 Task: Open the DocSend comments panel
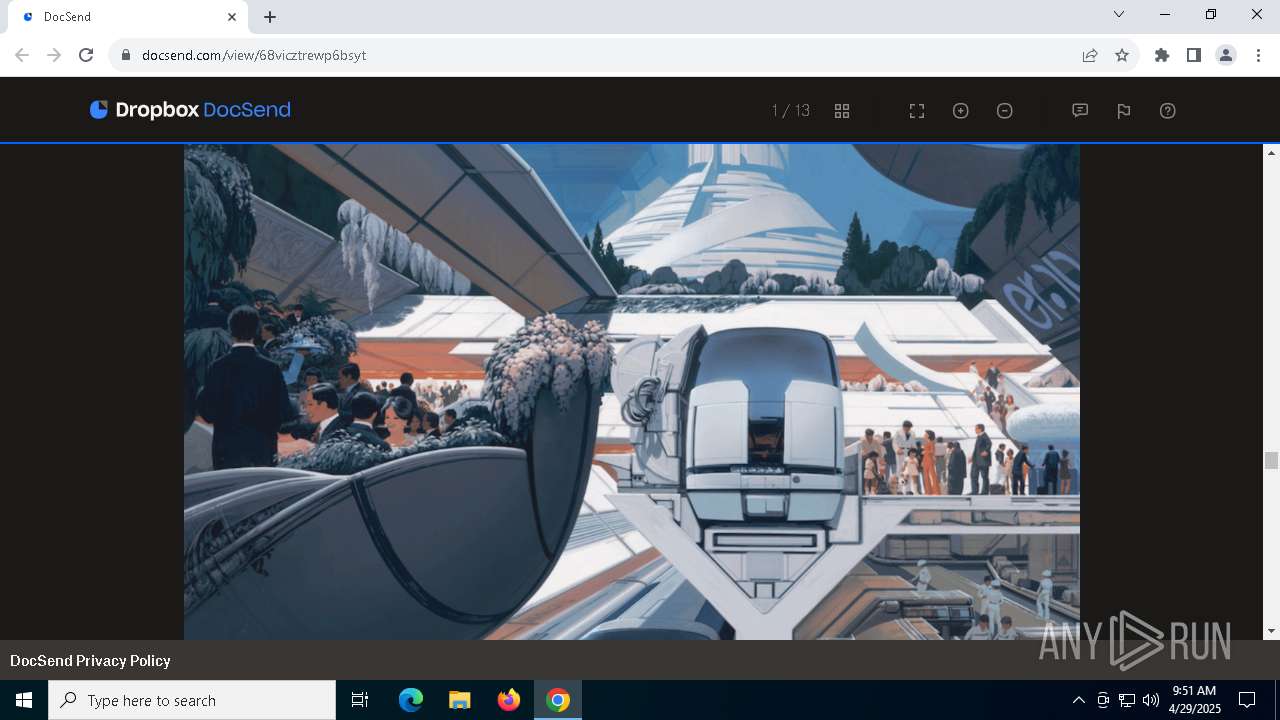[1080, 111]
